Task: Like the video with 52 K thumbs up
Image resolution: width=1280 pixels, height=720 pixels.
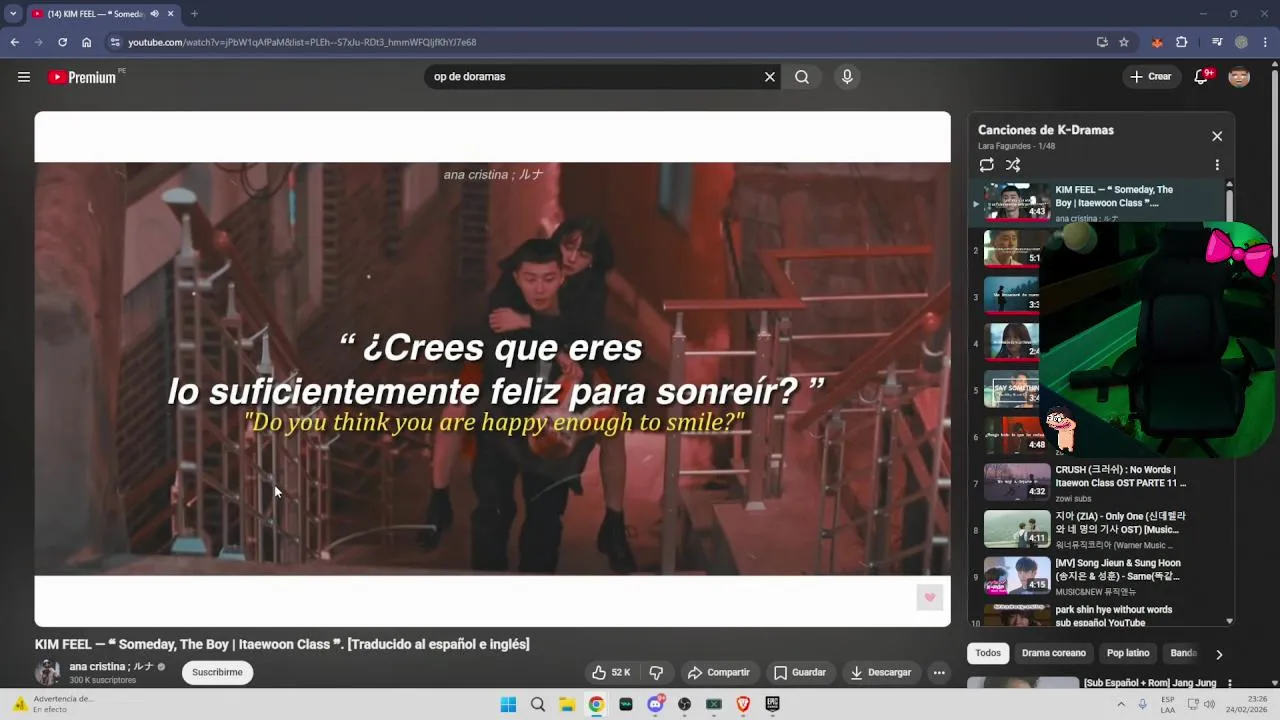Action: click(x=610, y=673)
